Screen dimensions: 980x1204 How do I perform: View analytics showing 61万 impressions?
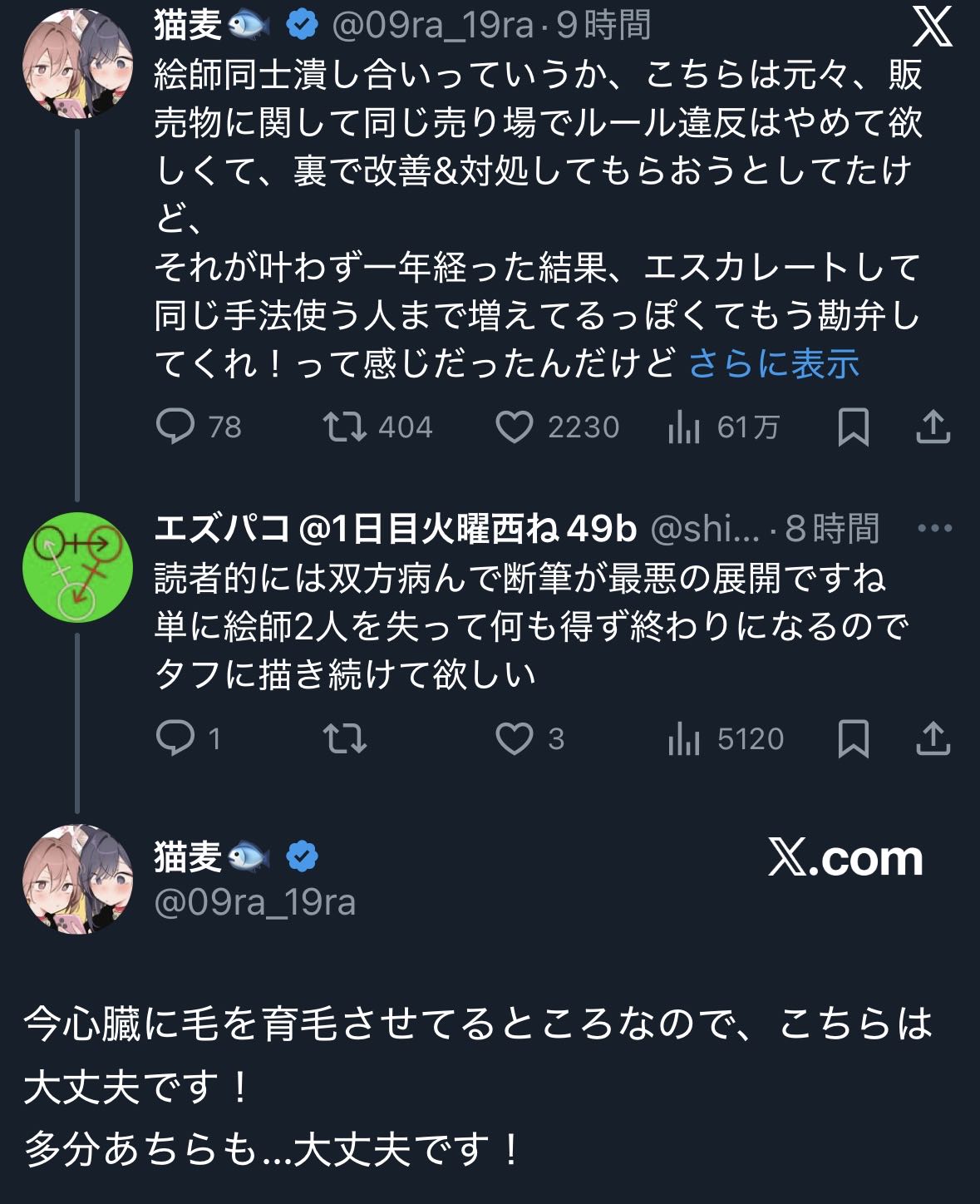click(684, 427)
